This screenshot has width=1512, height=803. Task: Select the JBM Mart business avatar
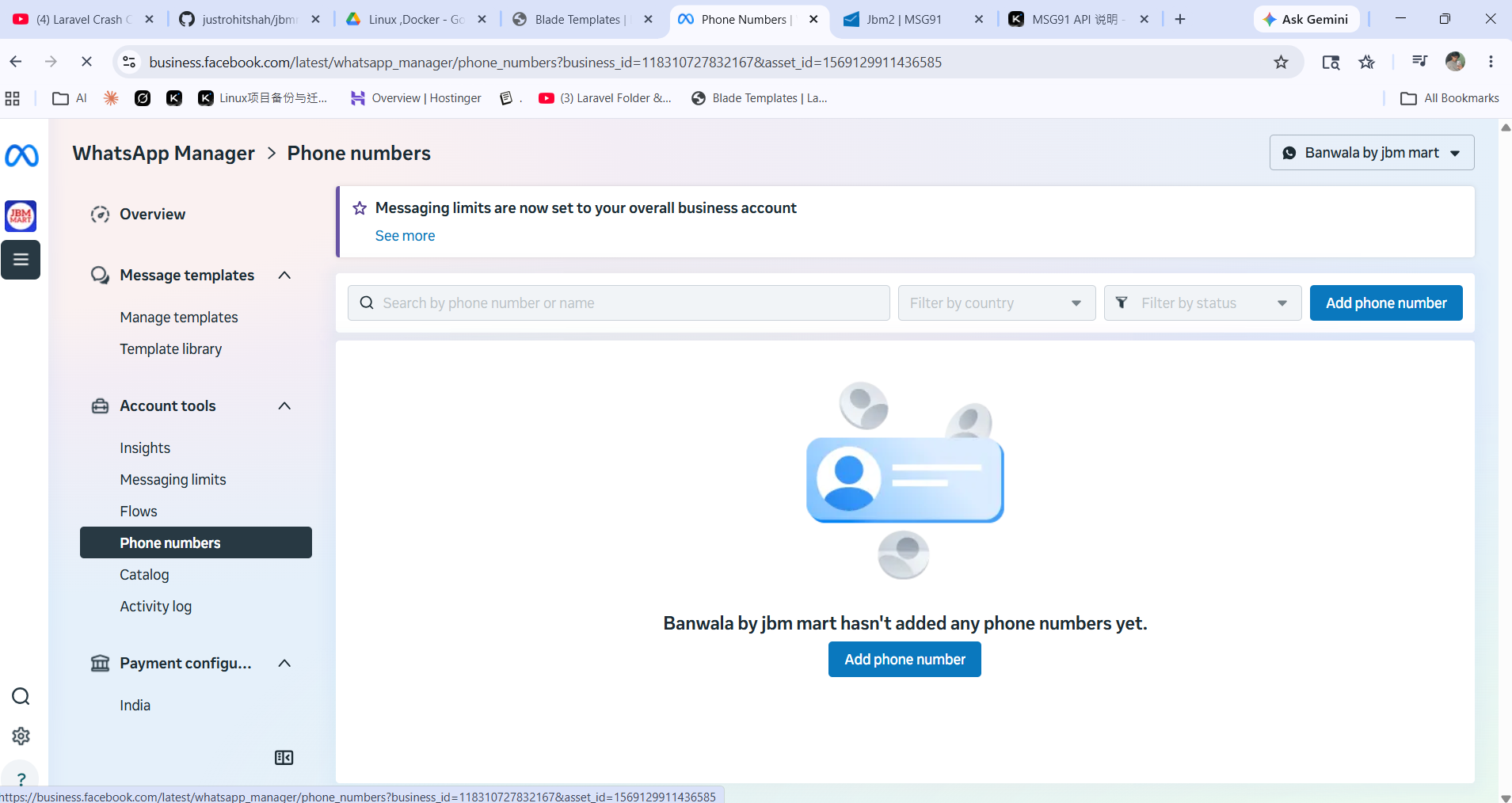coord(21,216)
